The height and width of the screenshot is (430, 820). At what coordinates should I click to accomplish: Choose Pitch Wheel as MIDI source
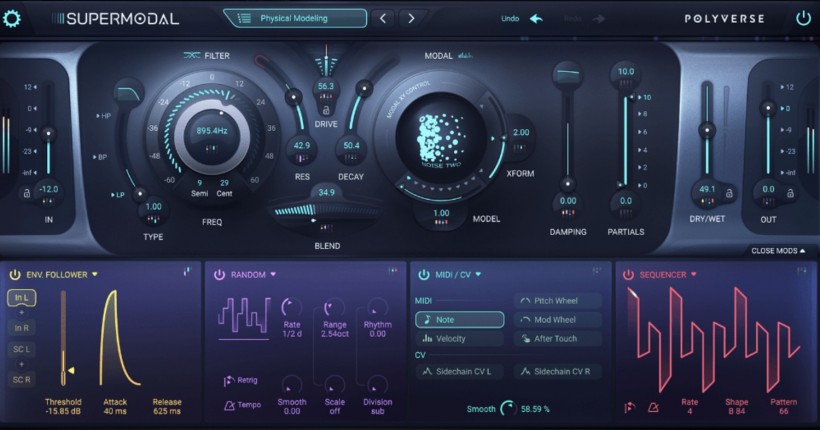[559, 301]
